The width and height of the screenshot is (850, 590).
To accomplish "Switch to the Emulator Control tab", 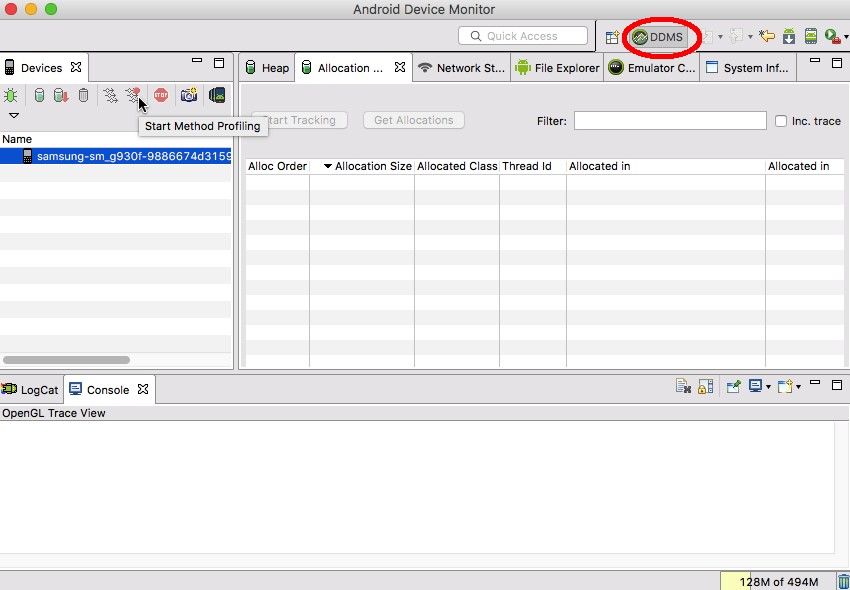I will coord(652,68).
